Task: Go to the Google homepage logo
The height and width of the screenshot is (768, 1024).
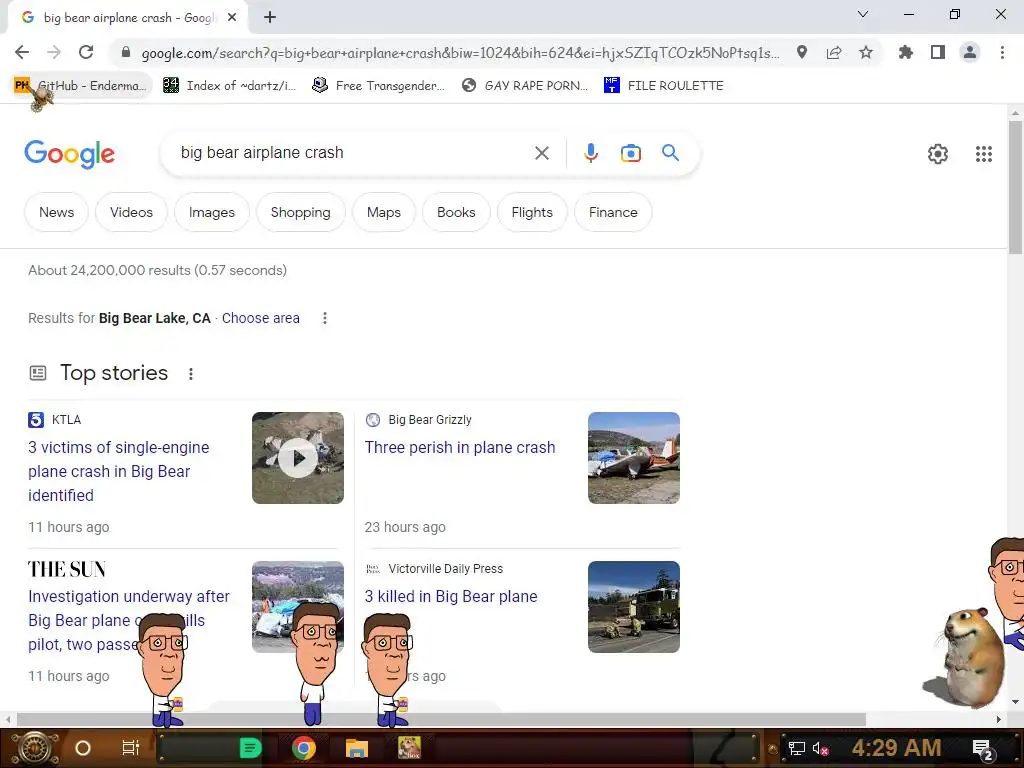Action: coord(69,154)
